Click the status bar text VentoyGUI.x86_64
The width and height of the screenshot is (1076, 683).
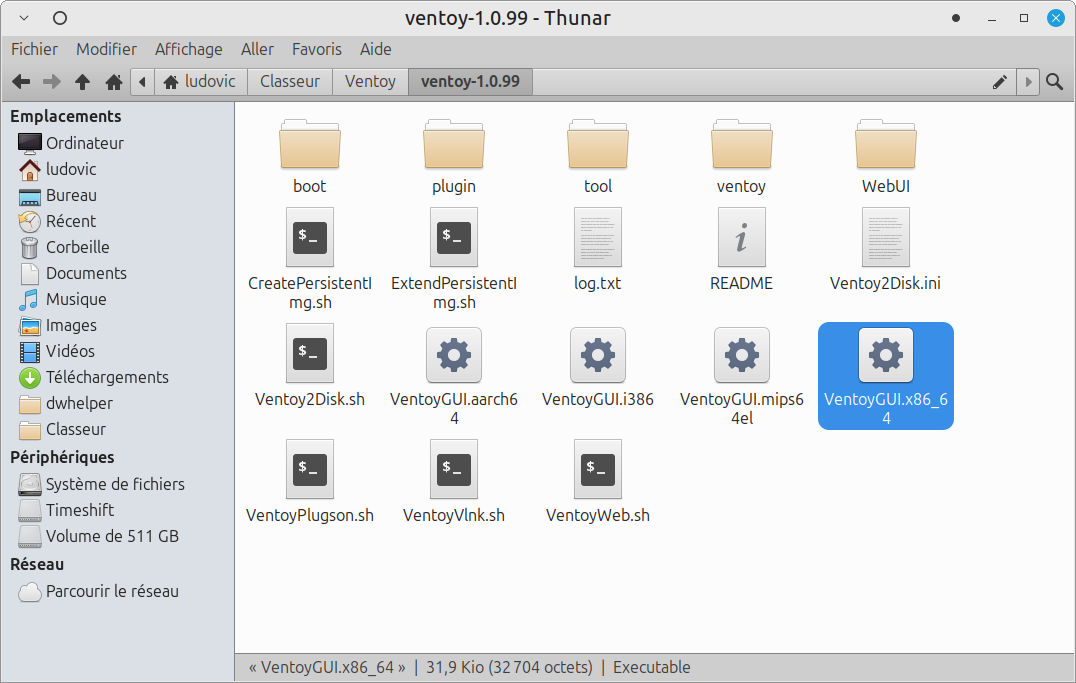coord(327,667)
